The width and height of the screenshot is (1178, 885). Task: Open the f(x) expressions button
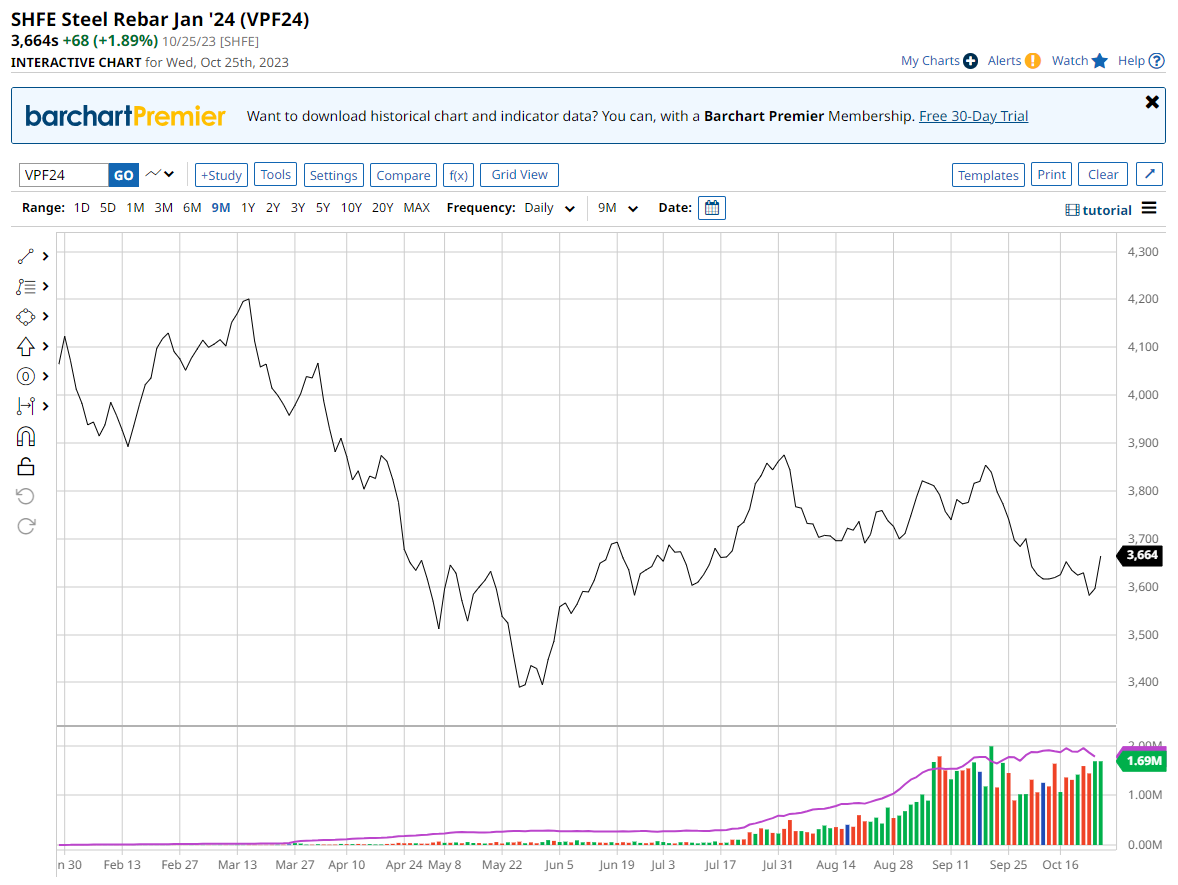point(458,175)
